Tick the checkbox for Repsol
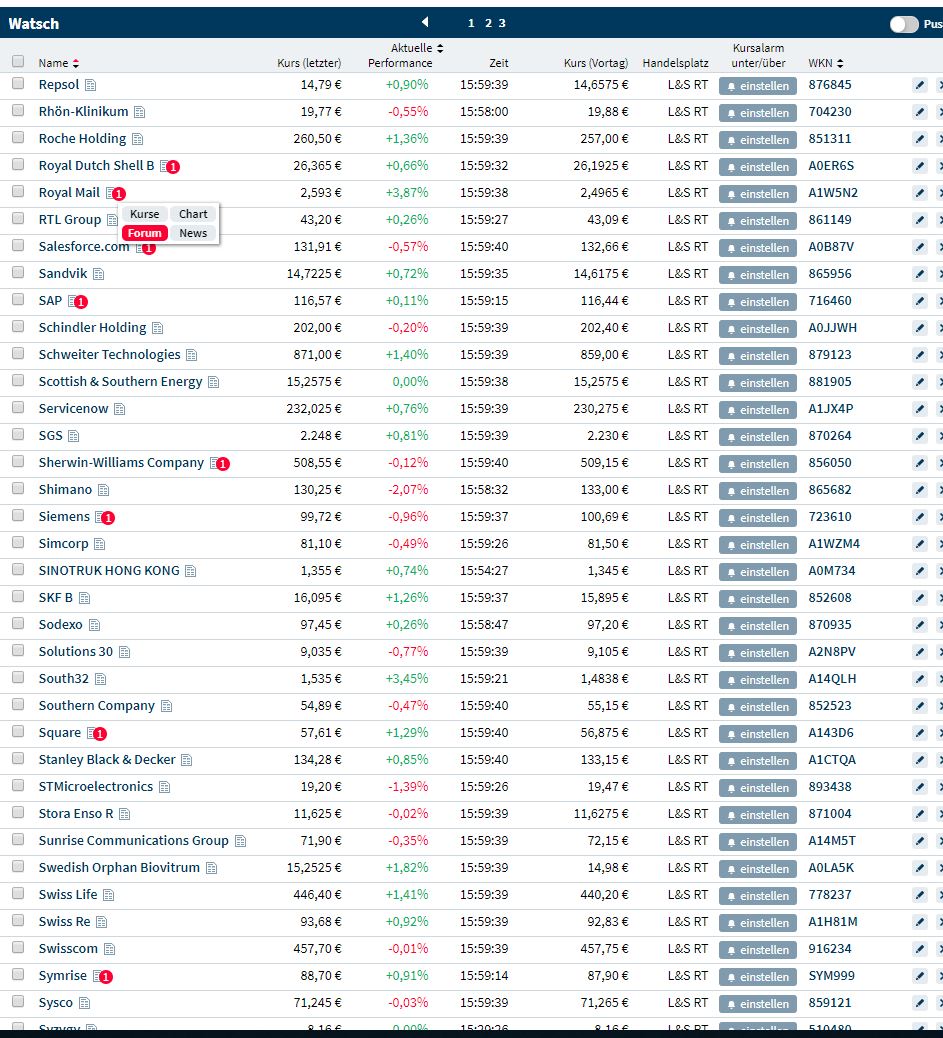The width and height of the screenshot is (943, 1038). (18, 83)
